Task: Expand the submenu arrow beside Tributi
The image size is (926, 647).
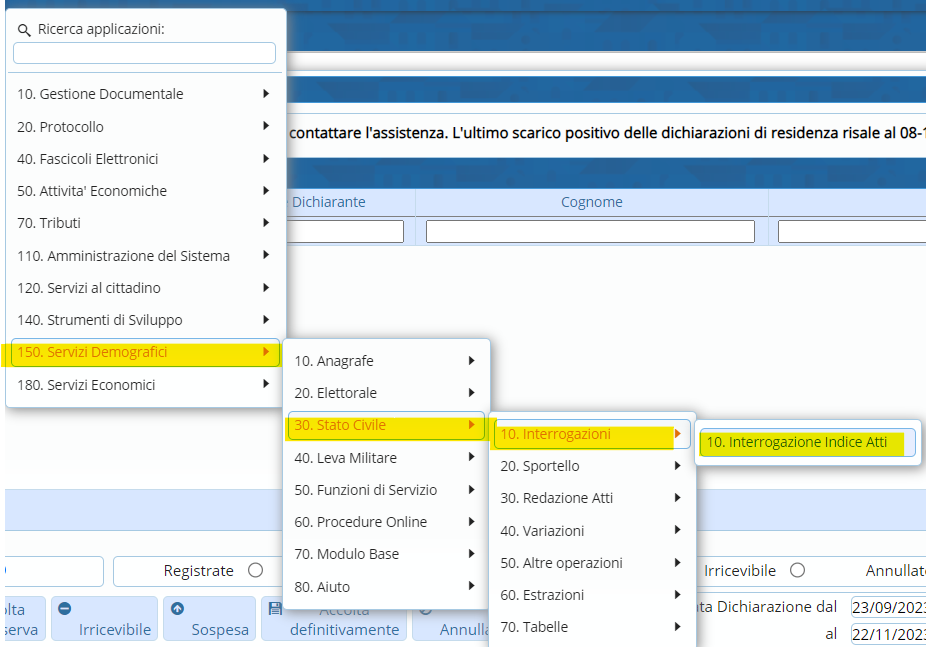Action: click(266, 223)
